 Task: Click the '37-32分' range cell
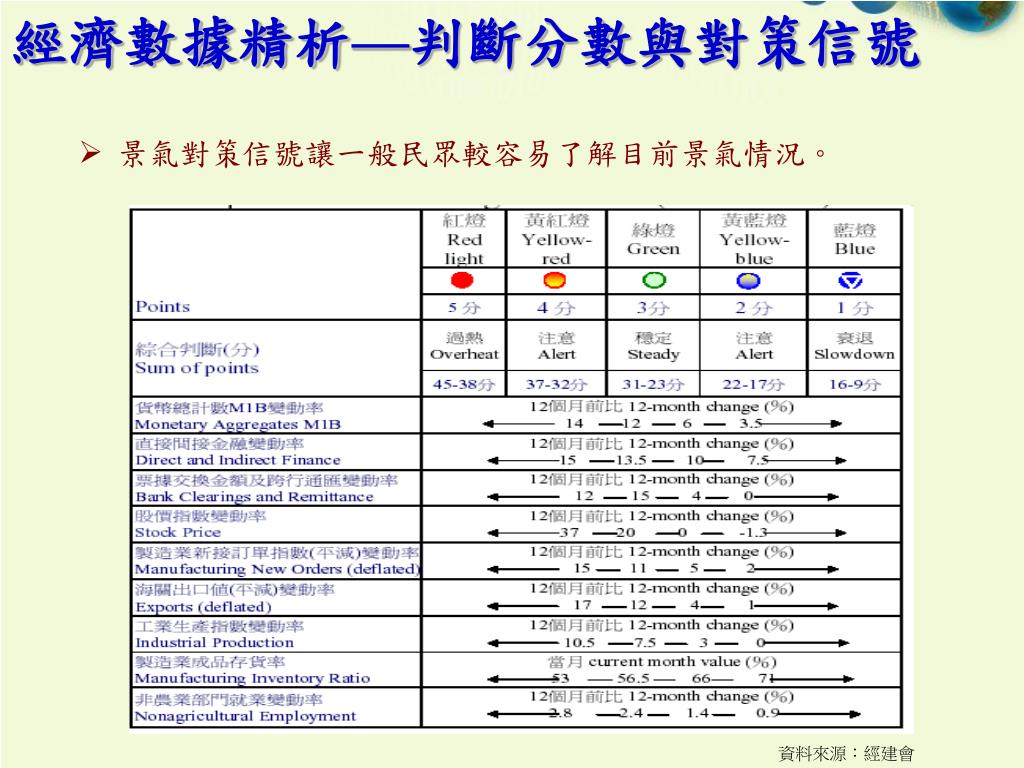(556, 385)
